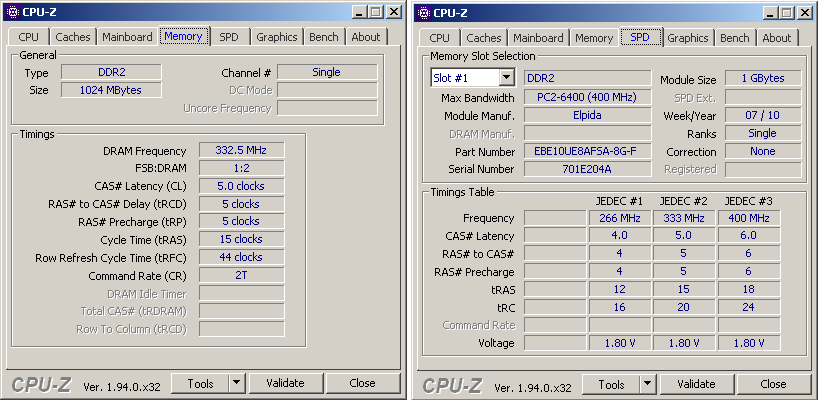Open the Memory tab in right window

tap(594, 38)
